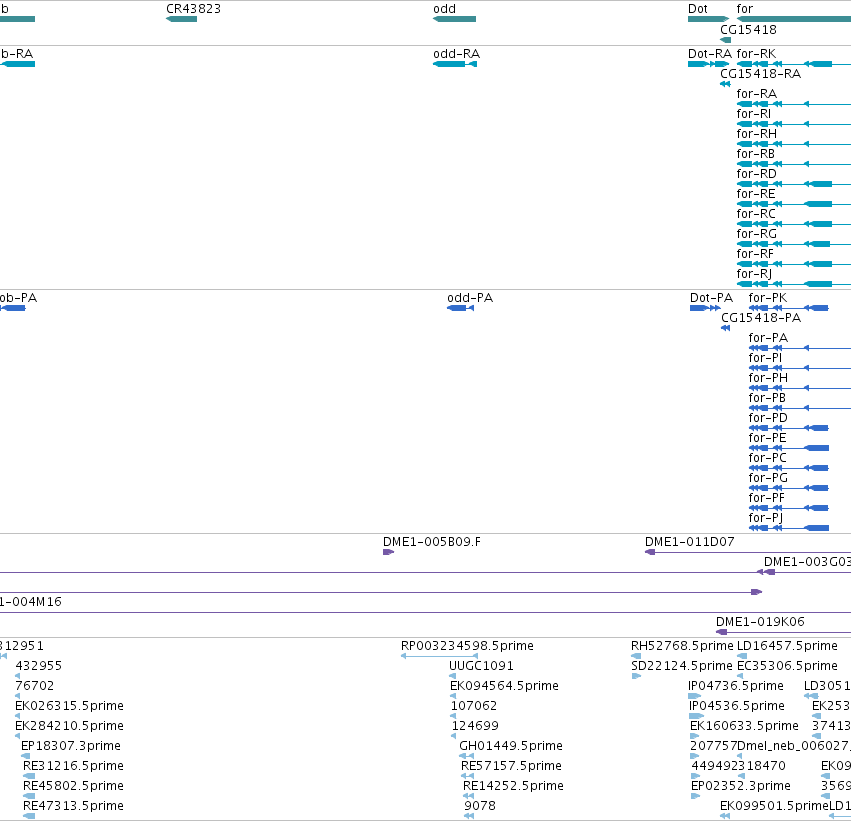Screen dimensions: 851x821
Task: Select the for-RD transcript
Action: pos(793,184)
